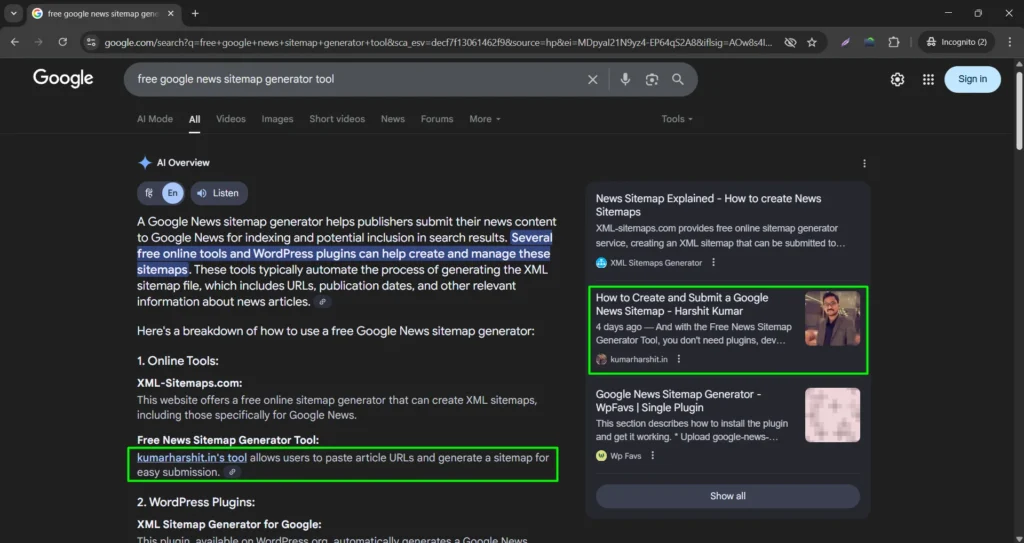Image resolution: width=1024 pixels, height=543 pixels.
Task: Expand the More dropdown
Action: 485,119
